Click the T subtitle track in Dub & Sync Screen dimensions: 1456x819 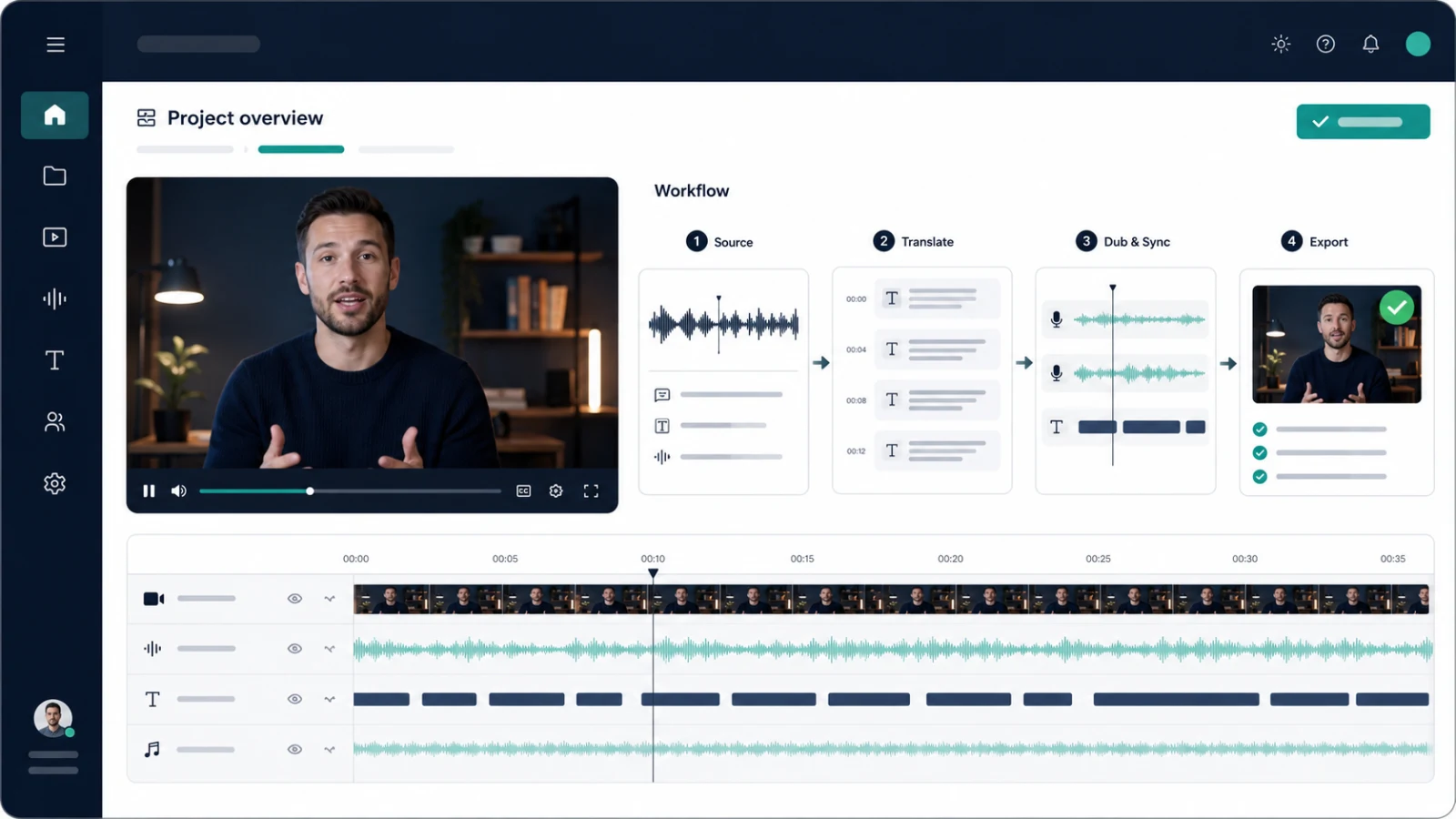tap(1126, 427)
